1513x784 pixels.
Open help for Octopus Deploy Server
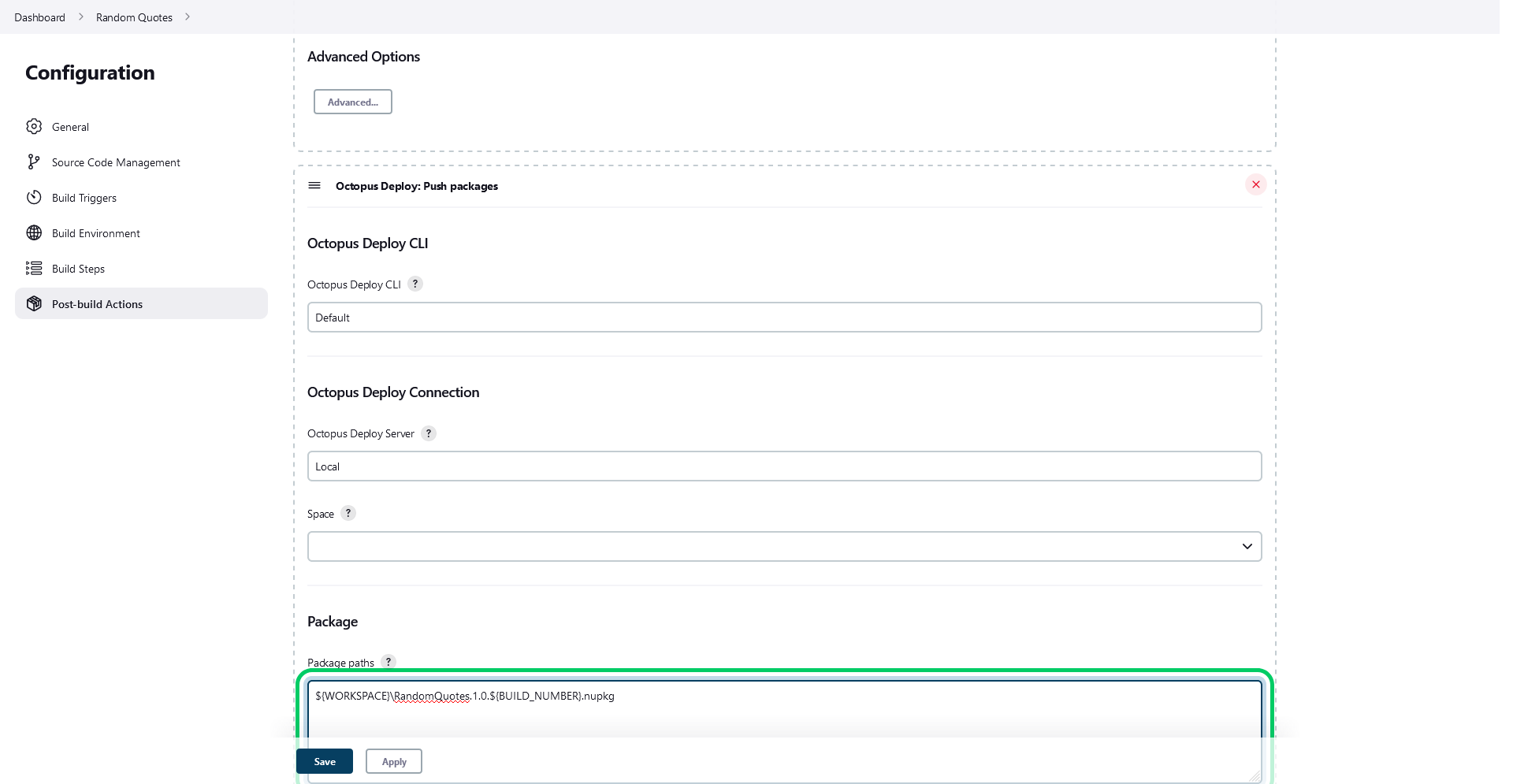pyautogui.click(x=429, y=433)
